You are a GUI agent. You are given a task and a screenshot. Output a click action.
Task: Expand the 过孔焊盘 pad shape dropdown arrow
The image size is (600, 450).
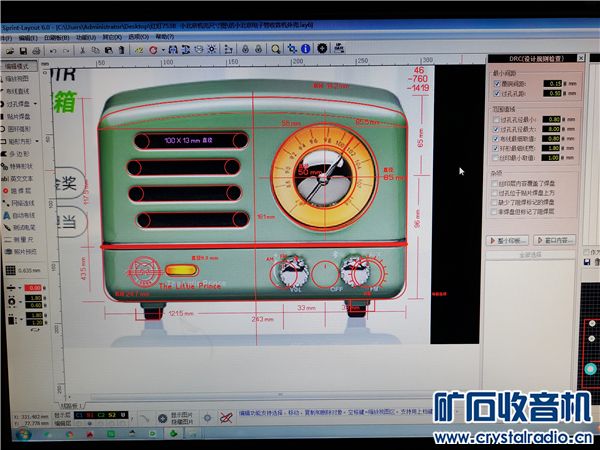(x=36, y=104)
